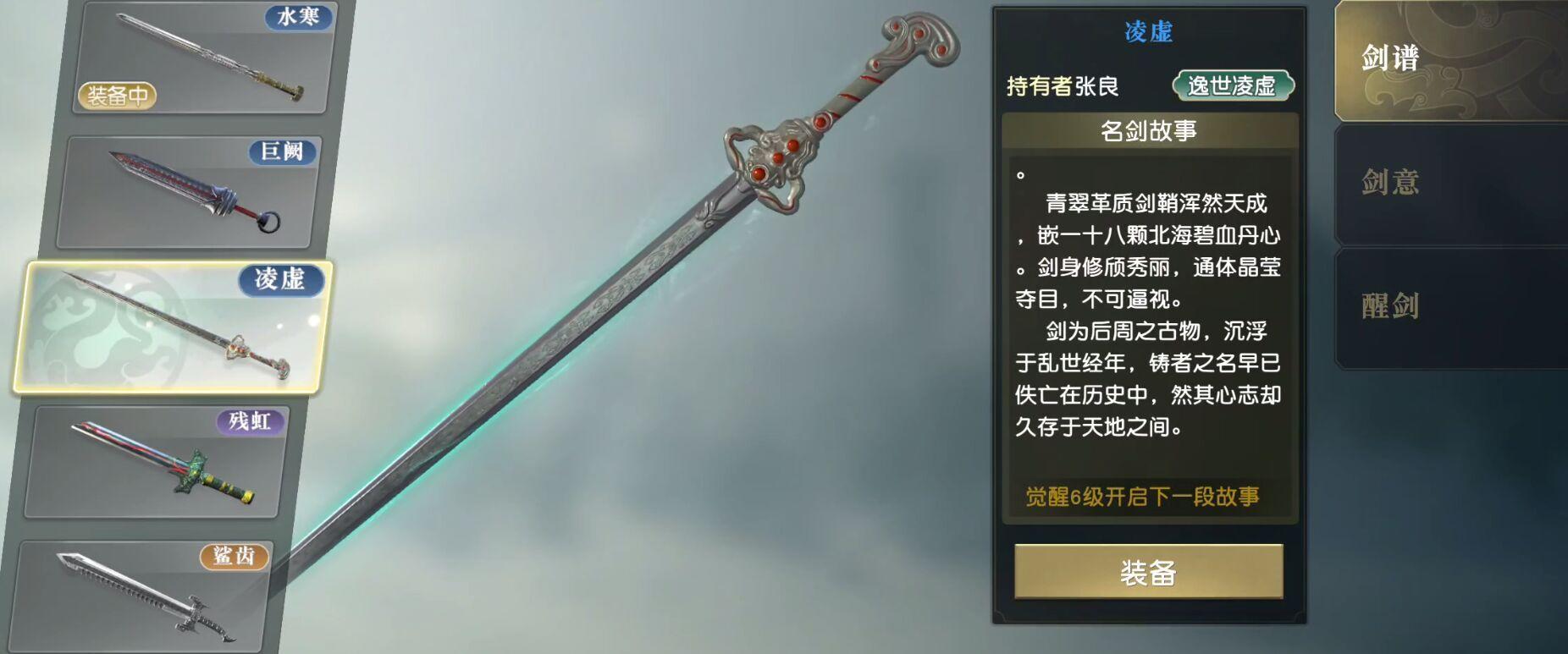Click the 鲨齿 name label
Image resolution: width=1568 pixels, height=654 pixels.
pyautogui.click(x=234, y=556)
